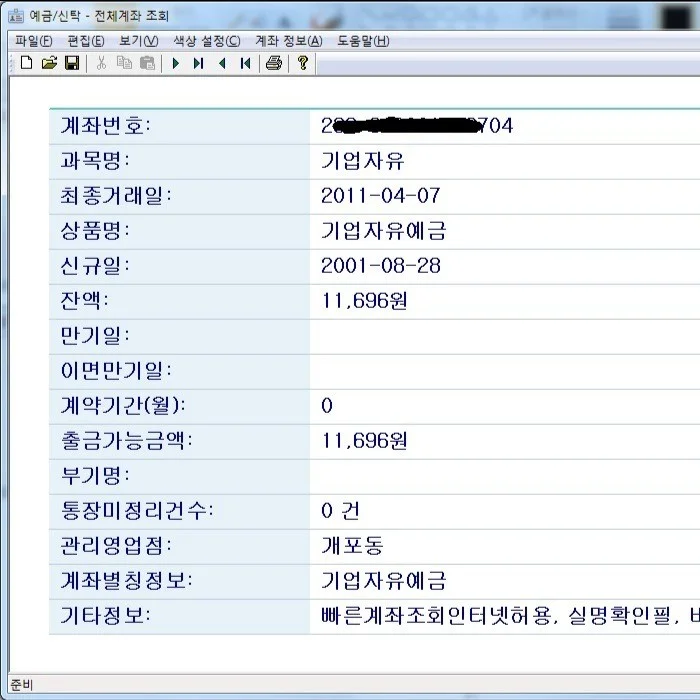Click the 기타정보 label
The width and height of the screenshot is (700, 700).
pyautogui.click(x=106, y=616)
